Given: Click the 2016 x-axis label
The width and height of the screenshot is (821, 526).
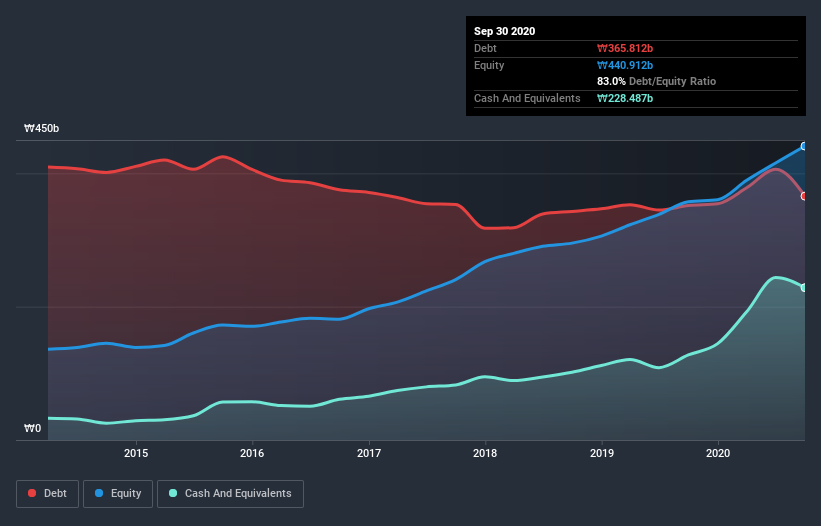Looking at the screenshot, I should pyautogui.click(x=252, y=453).
